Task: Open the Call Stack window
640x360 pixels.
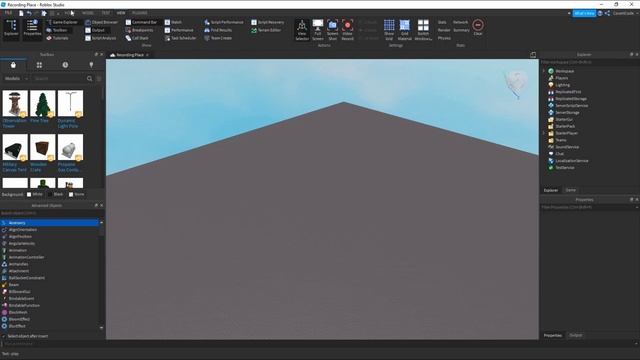Action: pos(137,38)
